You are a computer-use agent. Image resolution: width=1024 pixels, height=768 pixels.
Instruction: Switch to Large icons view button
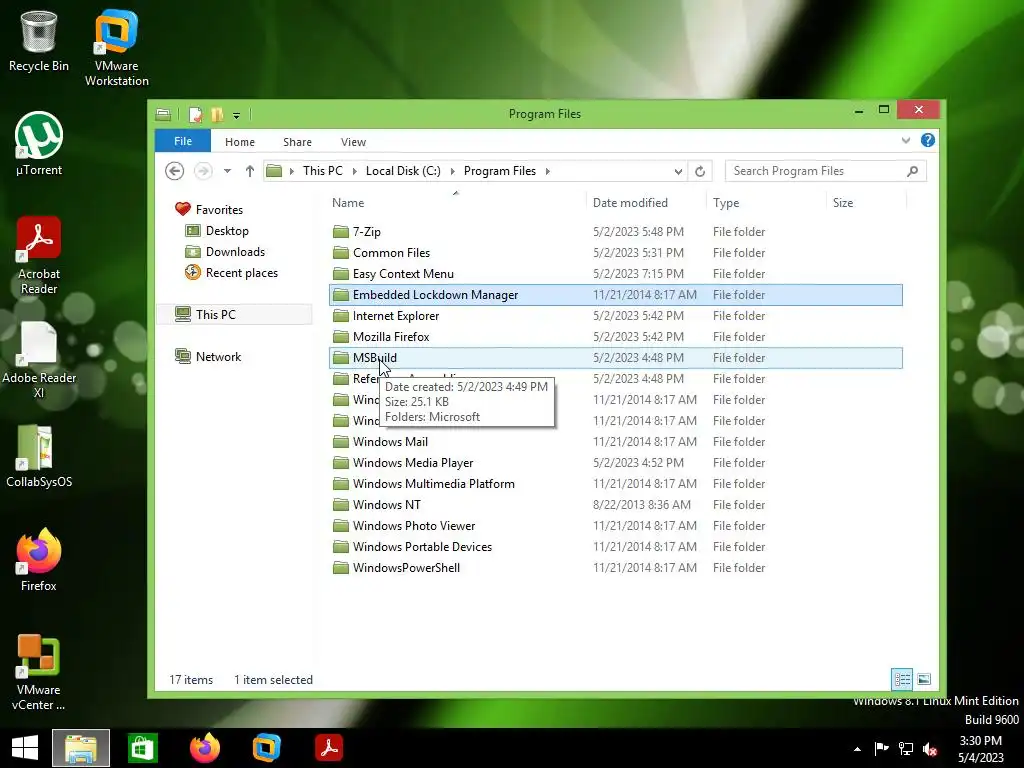pyautogui.click(x=923, y=679)
